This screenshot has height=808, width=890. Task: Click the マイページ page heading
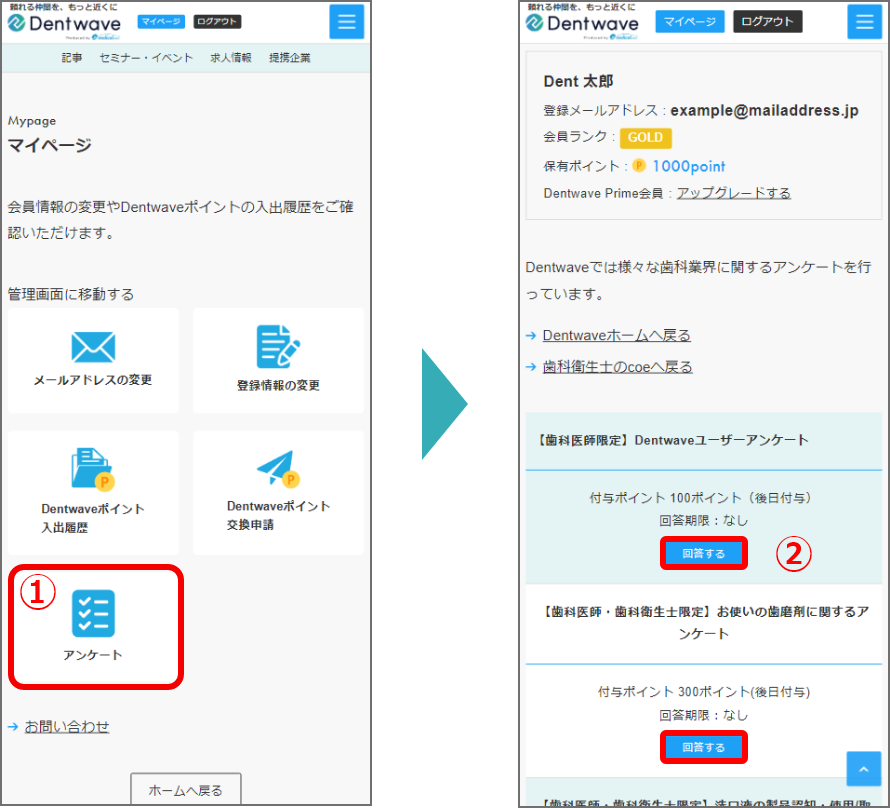[49, 145]
